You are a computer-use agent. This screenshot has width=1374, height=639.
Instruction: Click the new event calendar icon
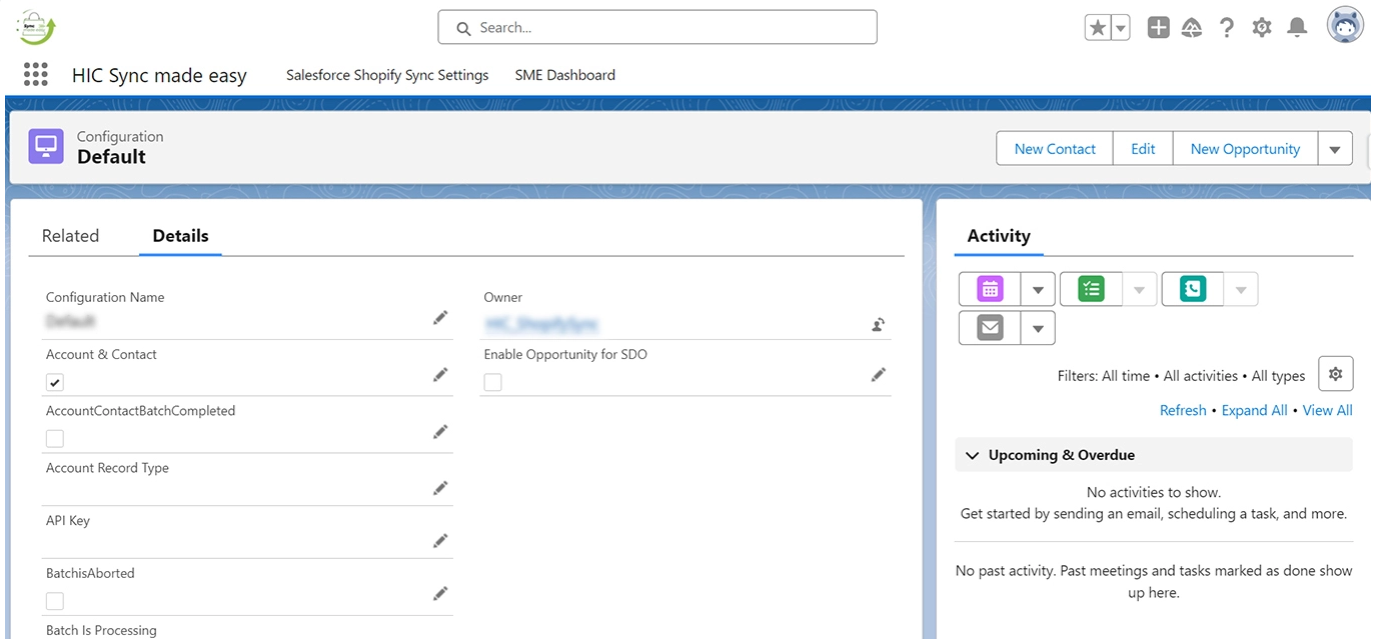(990, 289)
